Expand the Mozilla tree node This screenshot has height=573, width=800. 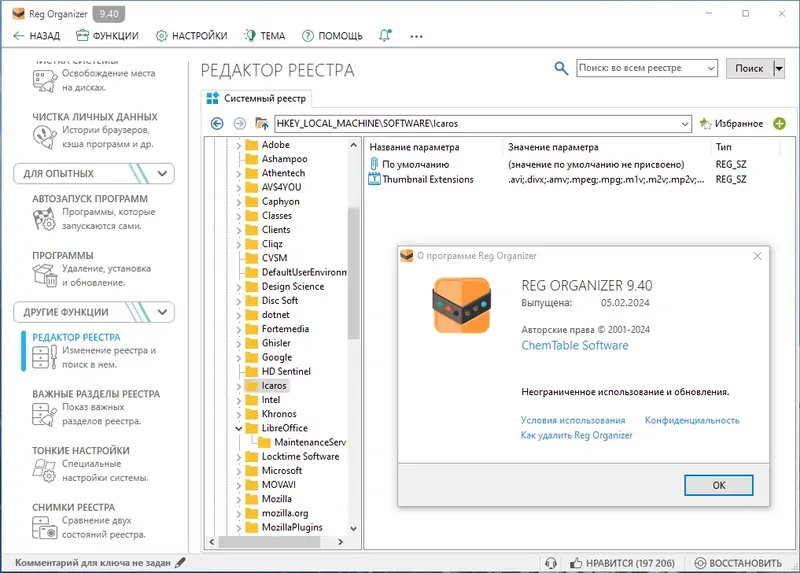pyautogui.click(x=238, y=499)
